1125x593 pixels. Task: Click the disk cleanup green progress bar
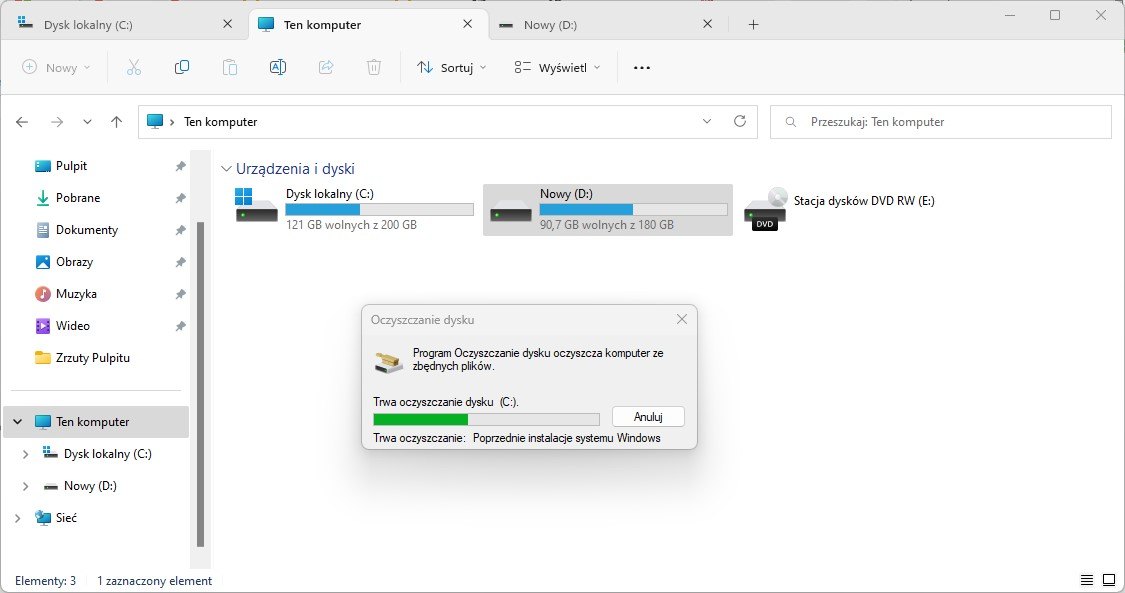pyautogui.click(x=486, y=419)
